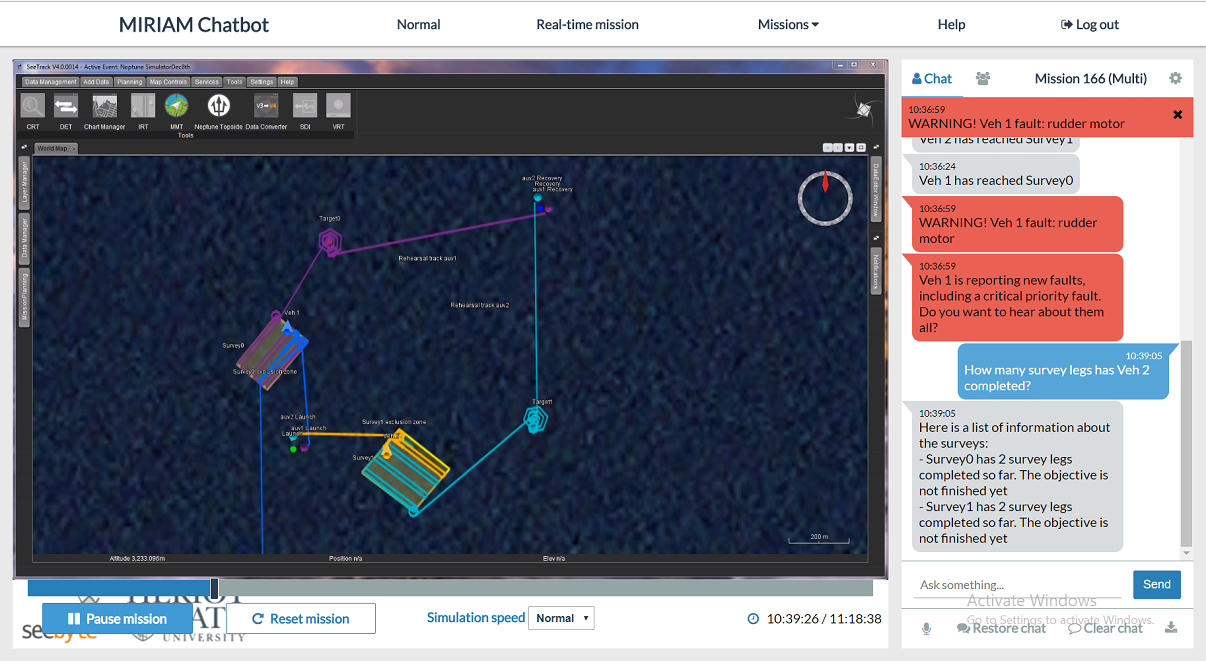This screenshot has width=1206, height=661.
Task: Launch the Neptune Topside tool
Action: [219, 107]
